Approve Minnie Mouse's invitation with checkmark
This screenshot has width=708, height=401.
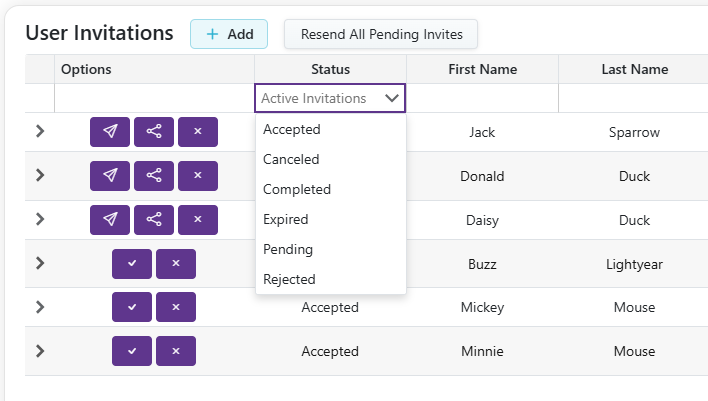pos(132,351)
